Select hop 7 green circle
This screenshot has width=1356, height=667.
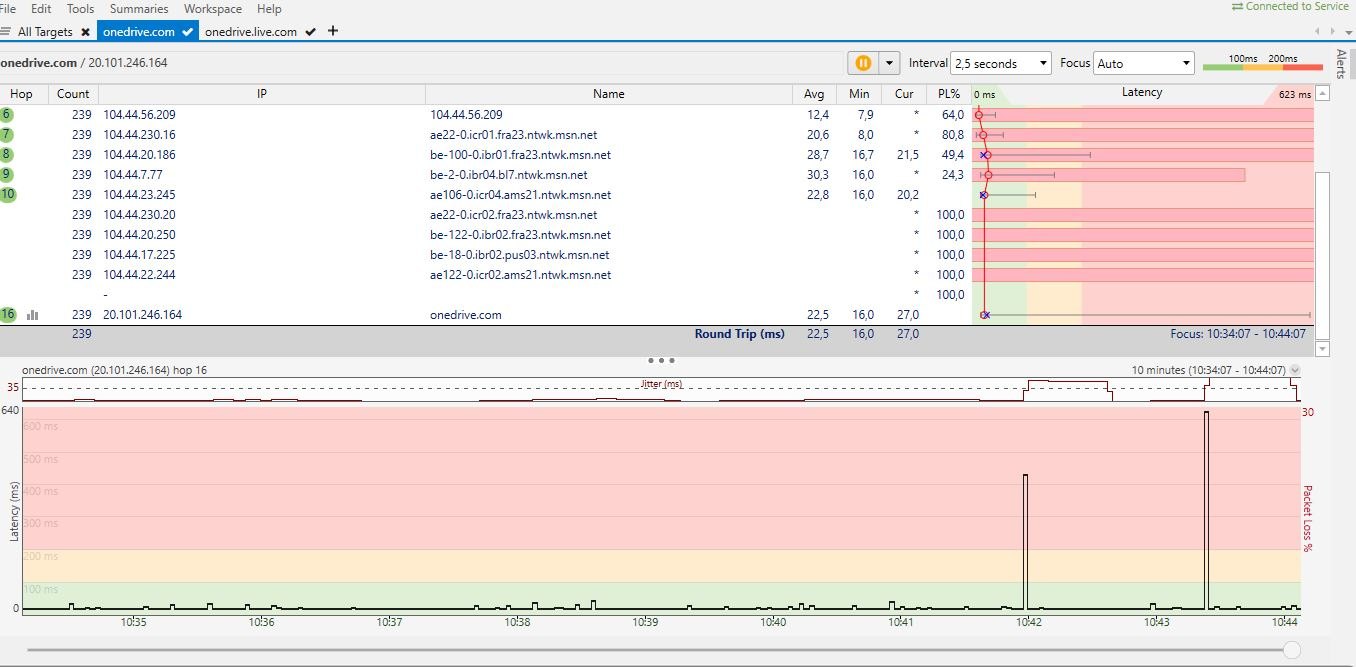[6, 134]
